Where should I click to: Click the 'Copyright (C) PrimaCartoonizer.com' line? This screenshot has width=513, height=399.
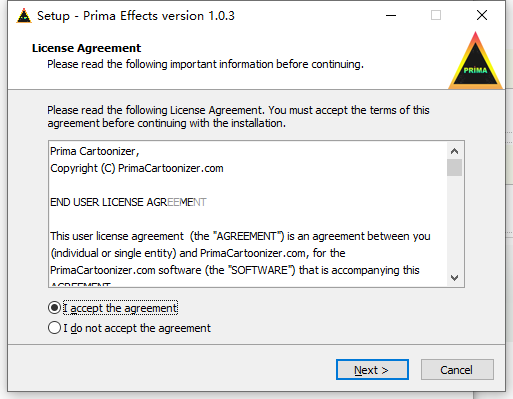click(x=137, y=168)
